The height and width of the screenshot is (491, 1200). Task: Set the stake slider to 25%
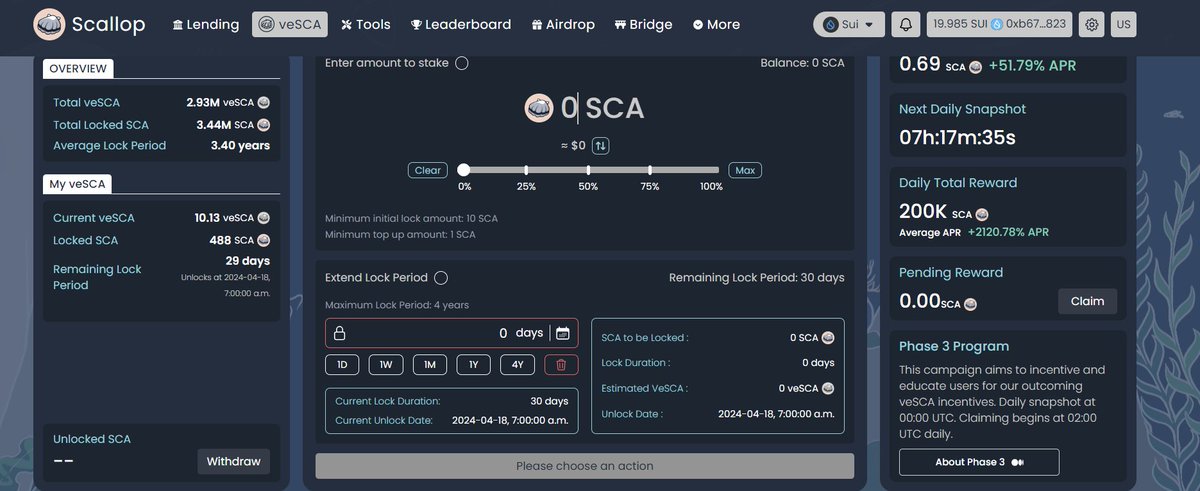tap(526, 170)
